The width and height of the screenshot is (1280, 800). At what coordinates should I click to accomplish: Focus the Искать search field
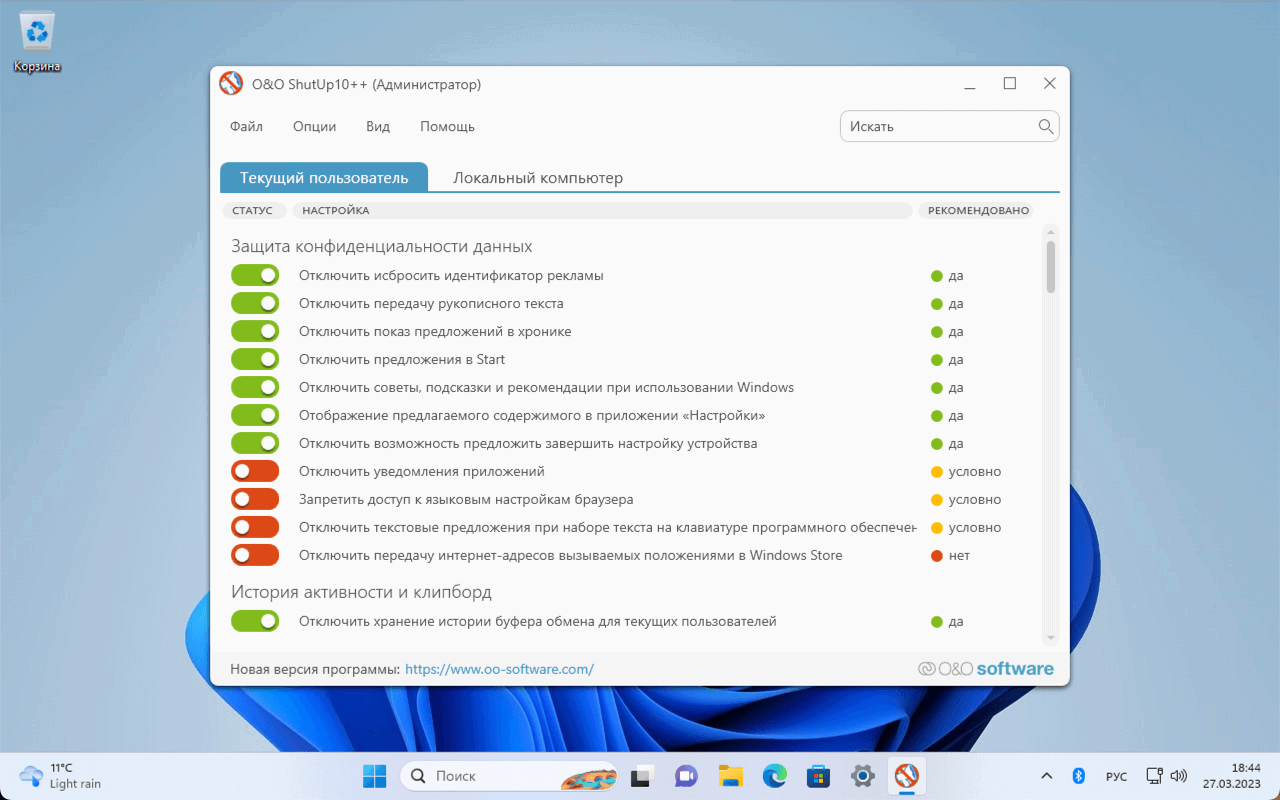tap(949, 126)
